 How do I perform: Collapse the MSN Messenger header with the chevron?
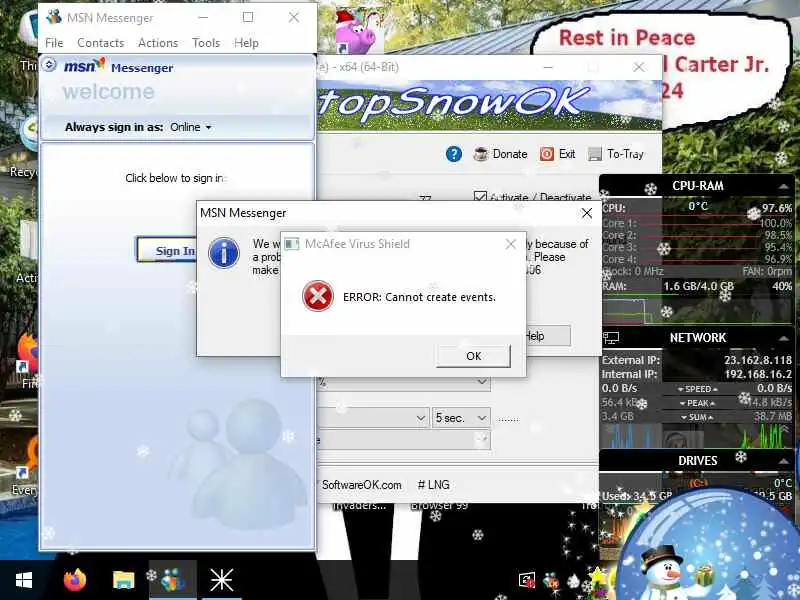(49, 65)
